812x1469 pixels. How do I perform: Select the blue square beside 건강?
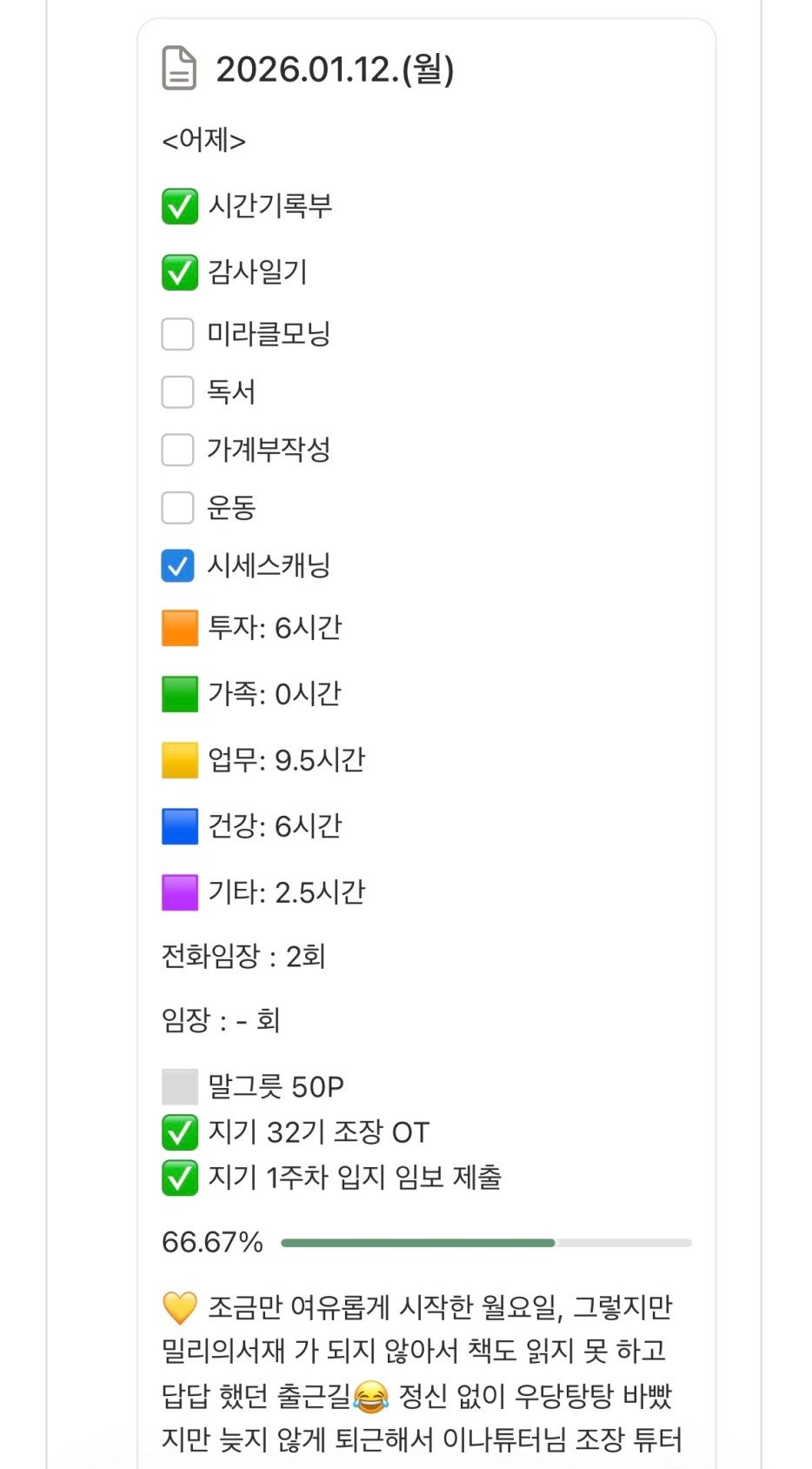click(x=180, y=826)
